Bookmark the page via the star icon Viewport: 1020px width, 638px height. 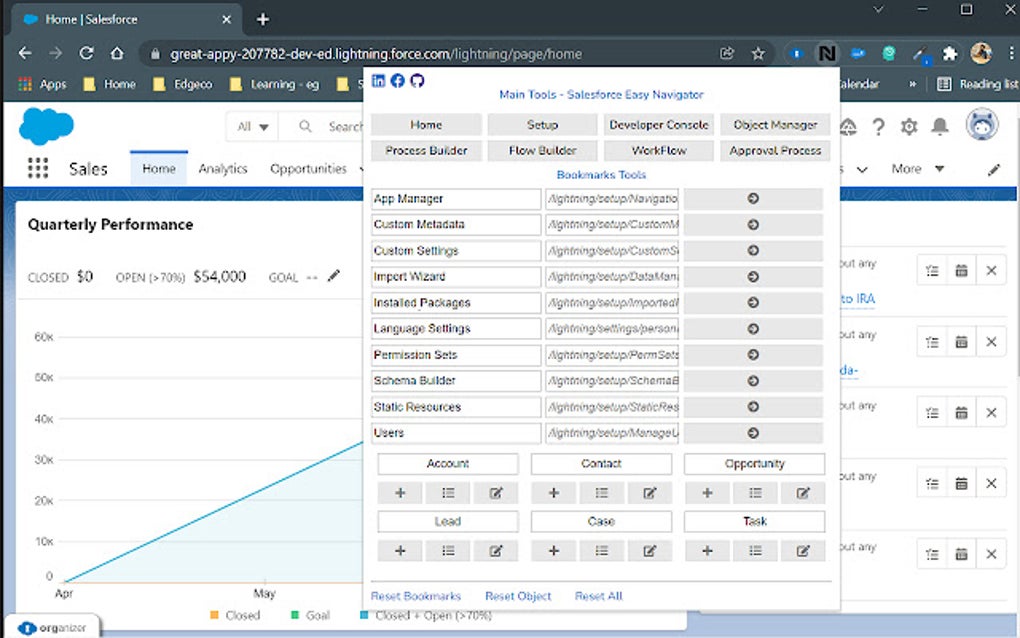click(758, 53)
